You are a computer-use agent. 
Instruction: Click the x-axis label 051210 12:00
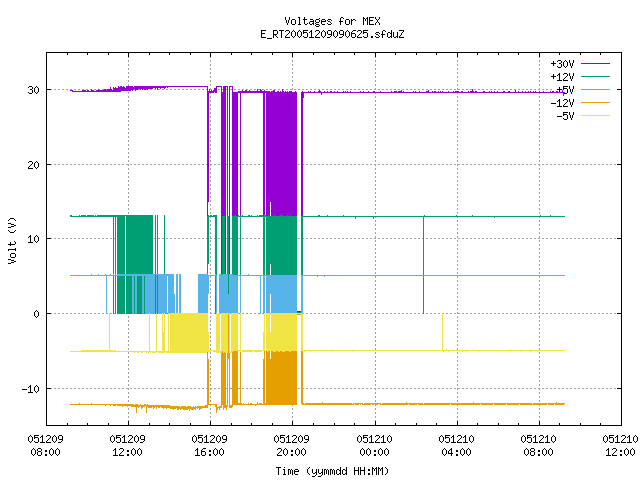[620, 445]
